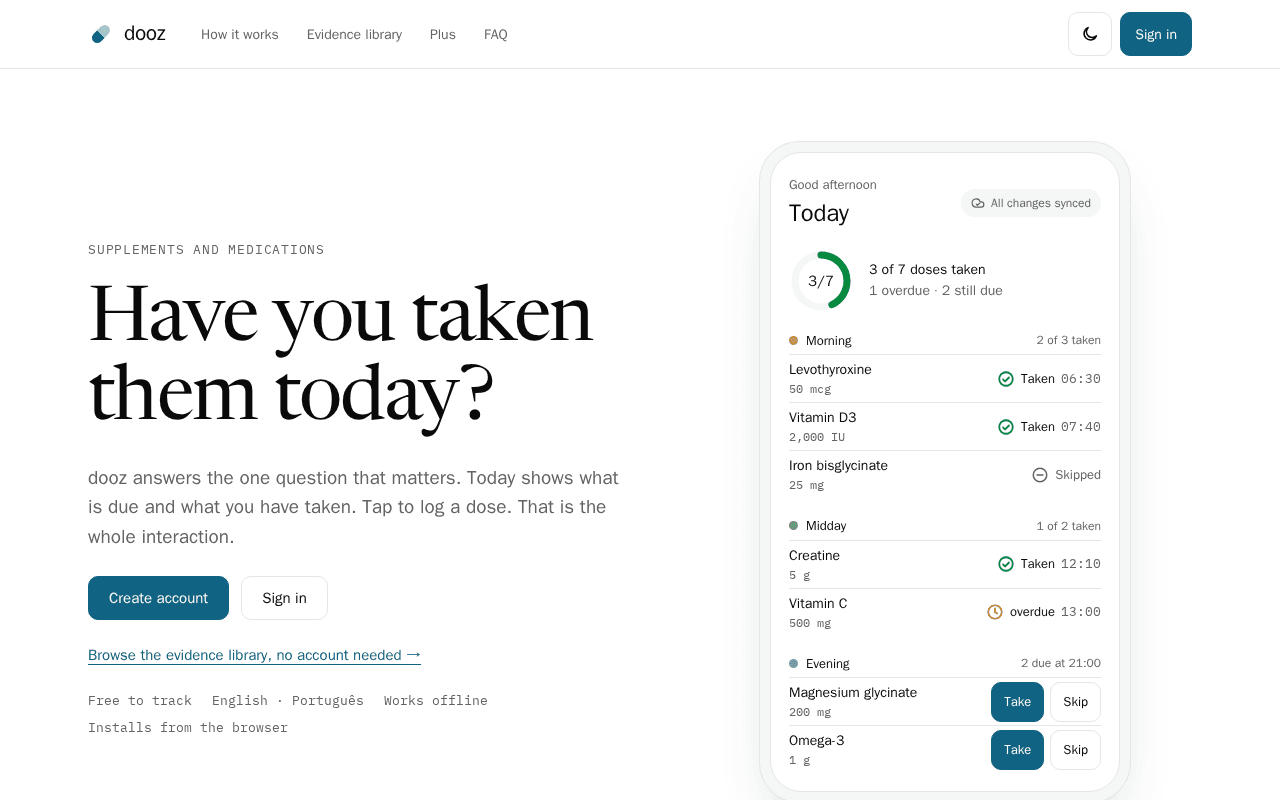Click 'Installs from the browser' text

coord(188,728)
